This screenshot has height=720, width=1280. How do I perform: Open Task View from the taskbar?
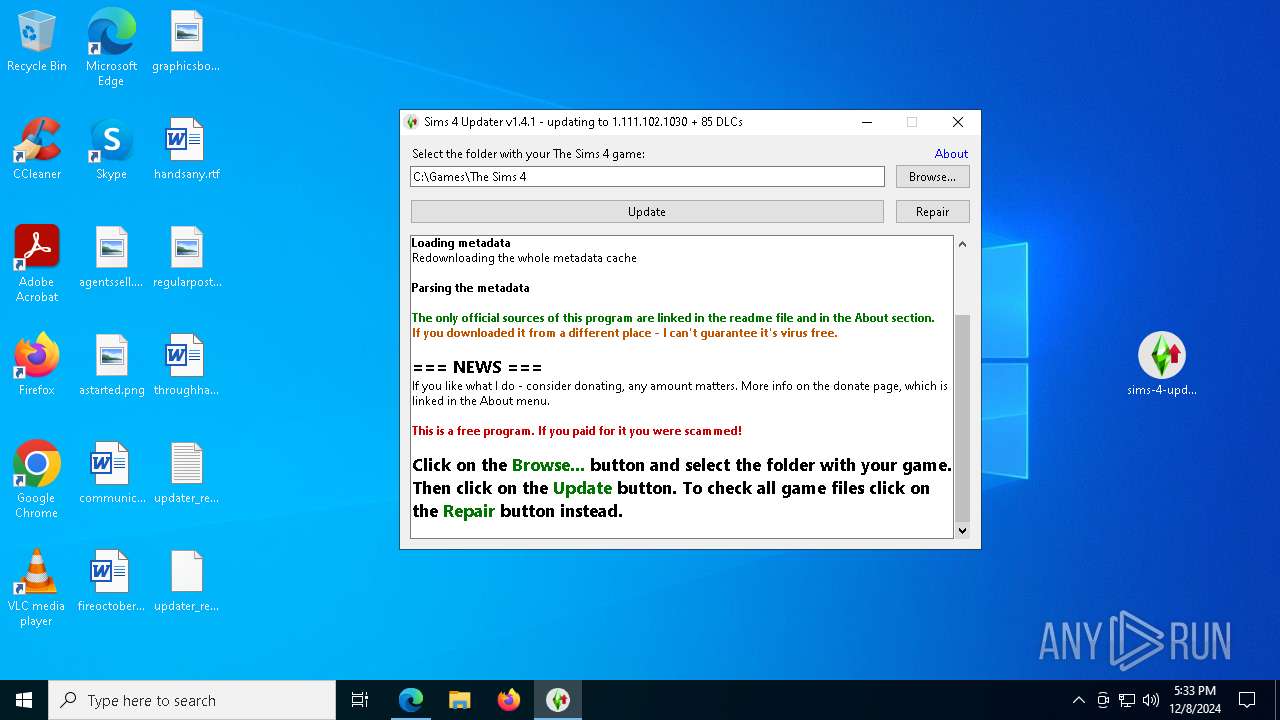coord(360,700)
